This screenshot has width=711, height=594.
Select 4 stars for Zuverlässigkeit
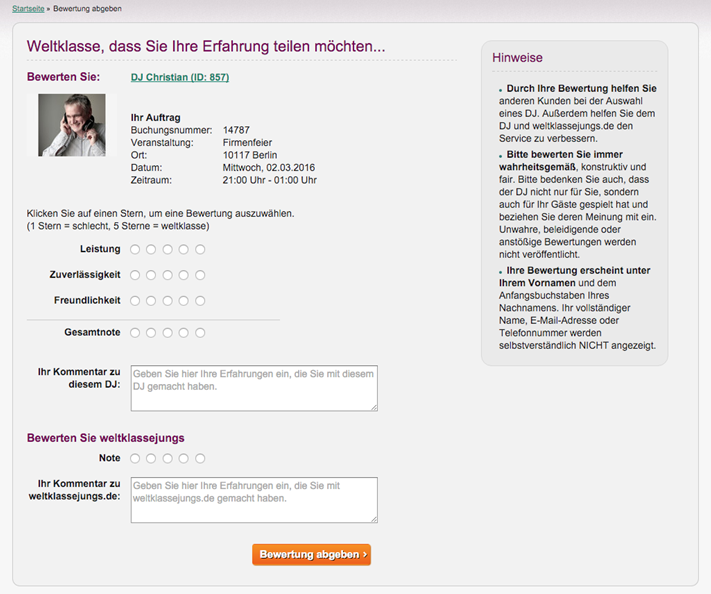click(x=184, y=275)
